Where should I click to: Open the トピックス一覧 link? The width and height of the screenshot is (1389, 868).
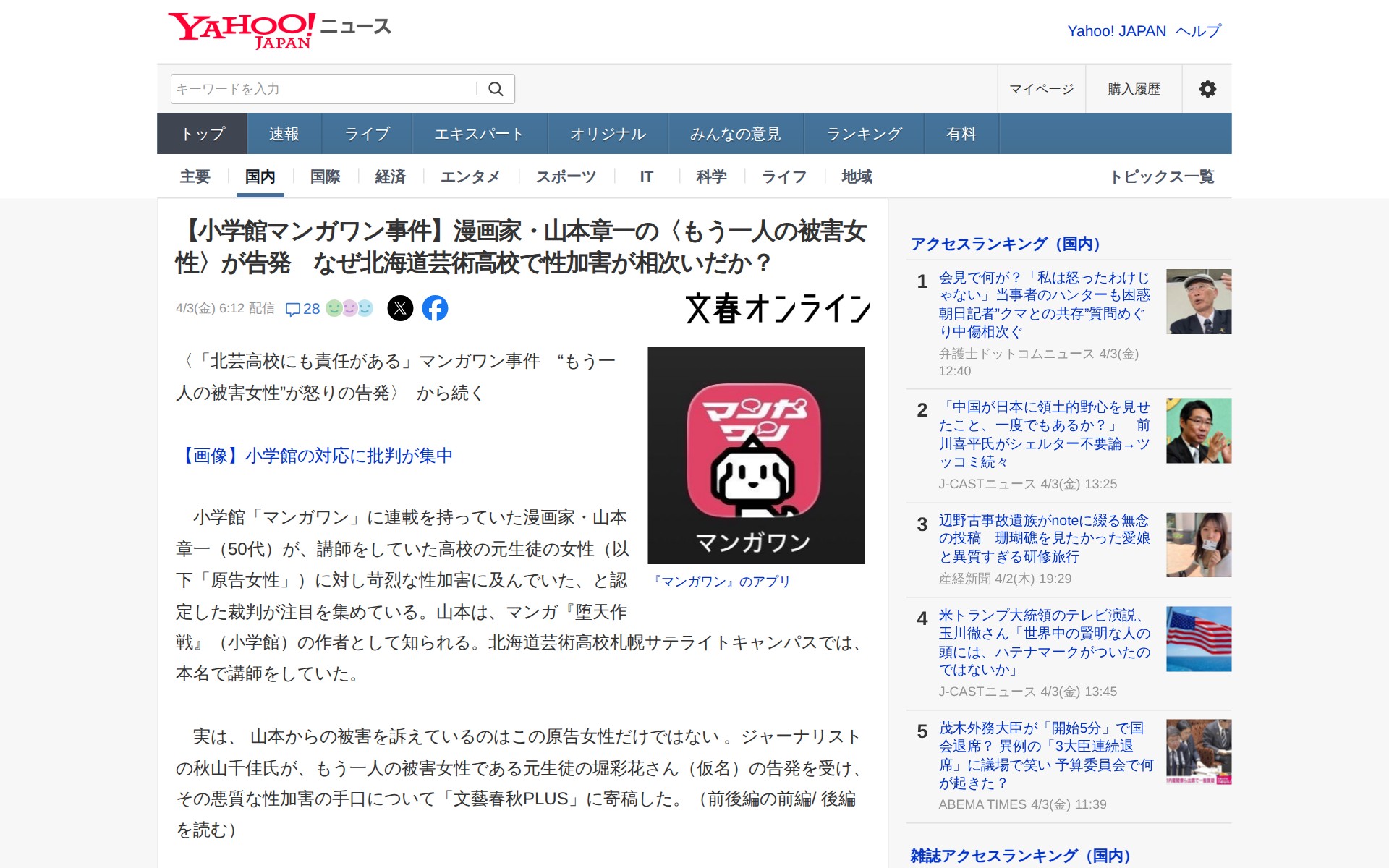coord(1164,176)
